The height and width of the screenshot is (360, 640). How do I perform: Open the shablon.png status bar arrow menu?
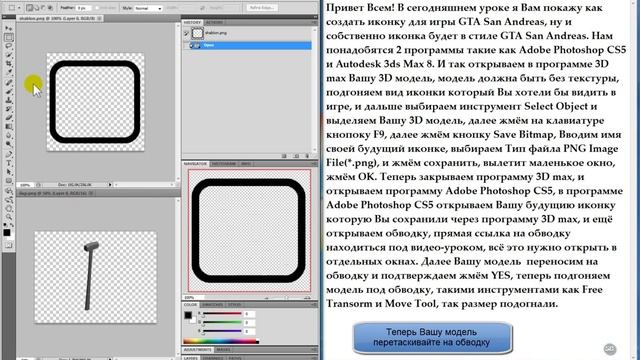pyautogui.click(x=110, y=184)
